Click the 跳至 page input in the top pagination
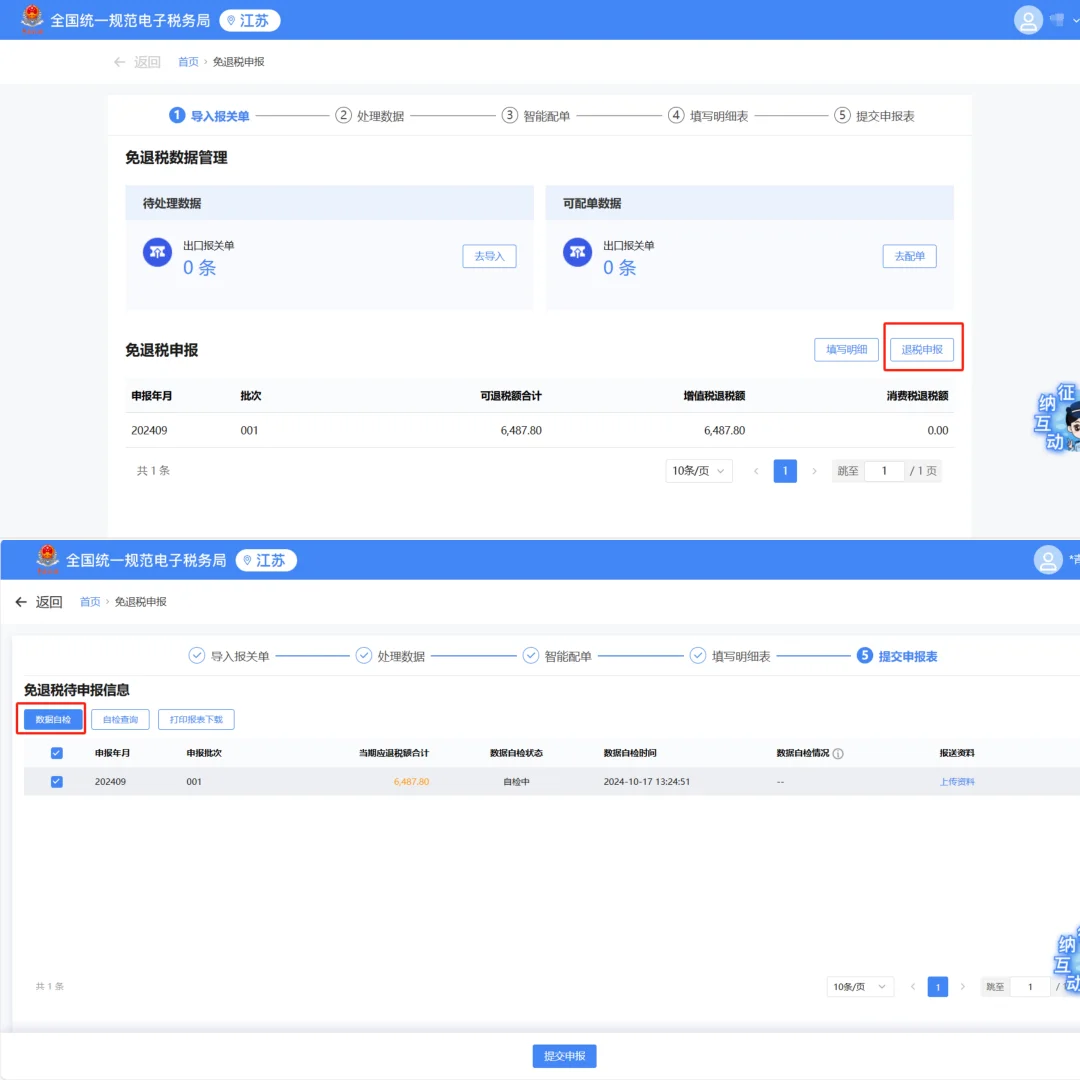 [x=884, y=471]
